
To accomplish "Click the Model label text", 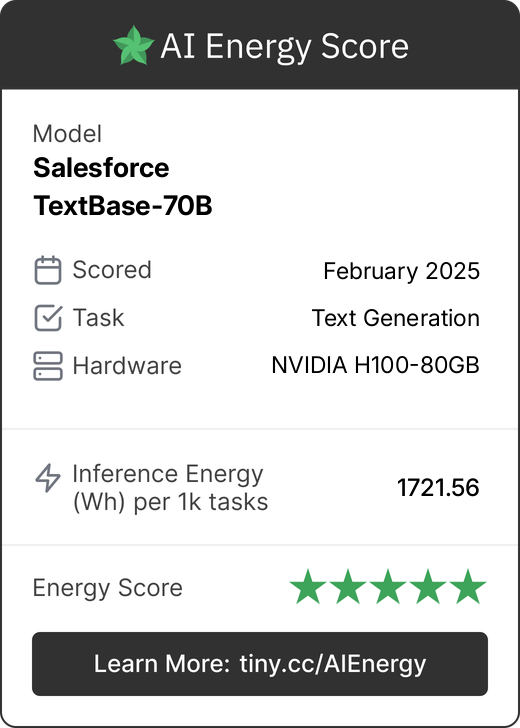I will pos(67,134).
